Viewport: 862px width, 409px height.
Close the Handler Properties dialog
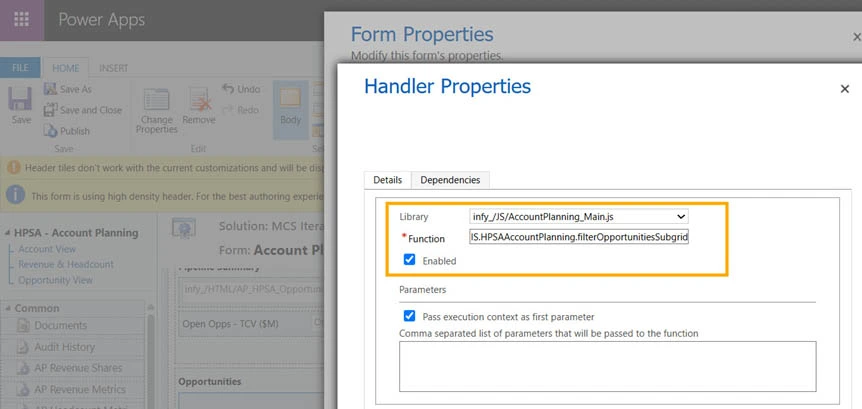pyautogui.click(x=845, y=89)
